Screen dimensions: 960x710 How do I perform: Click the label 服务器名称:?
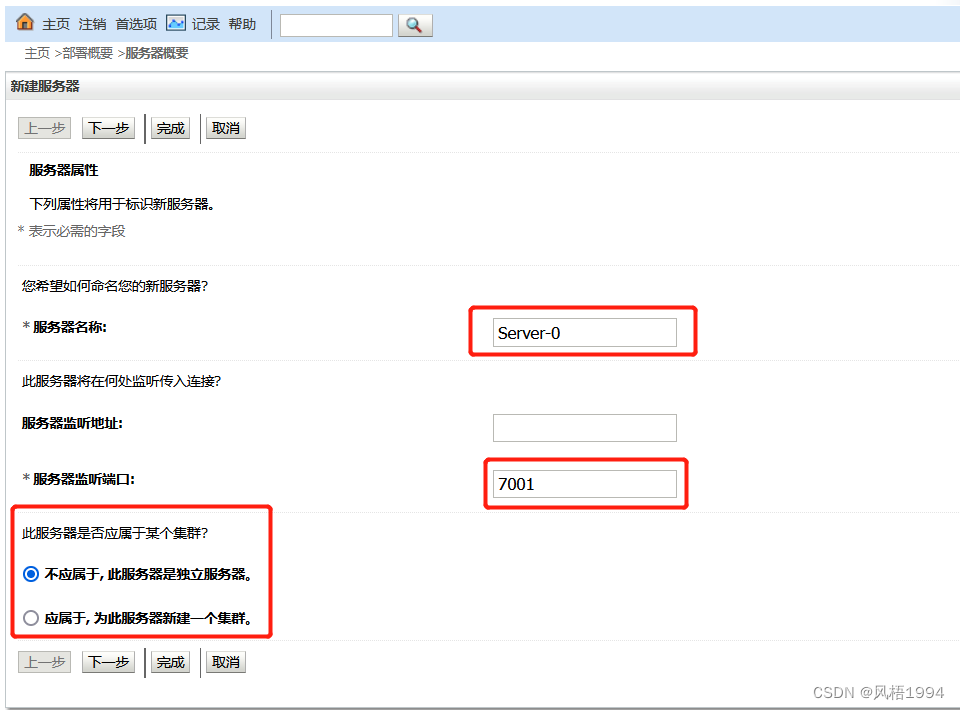tap(69, 327)
